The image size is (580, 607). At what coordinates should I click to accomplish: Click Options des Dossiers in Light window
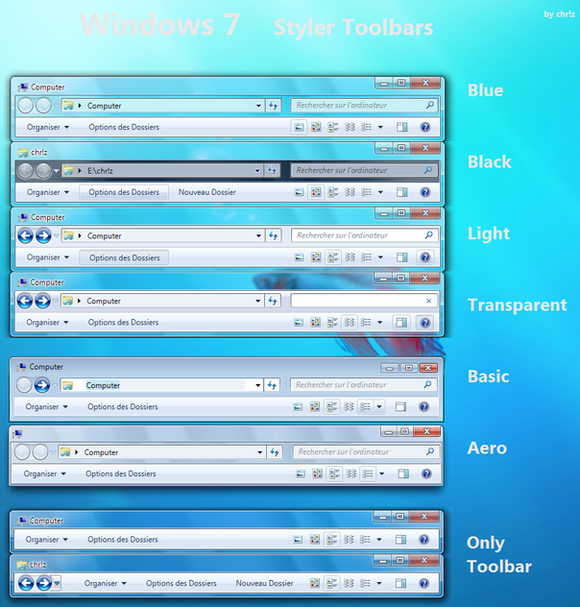pyautogui.click(x=124, y=257)
